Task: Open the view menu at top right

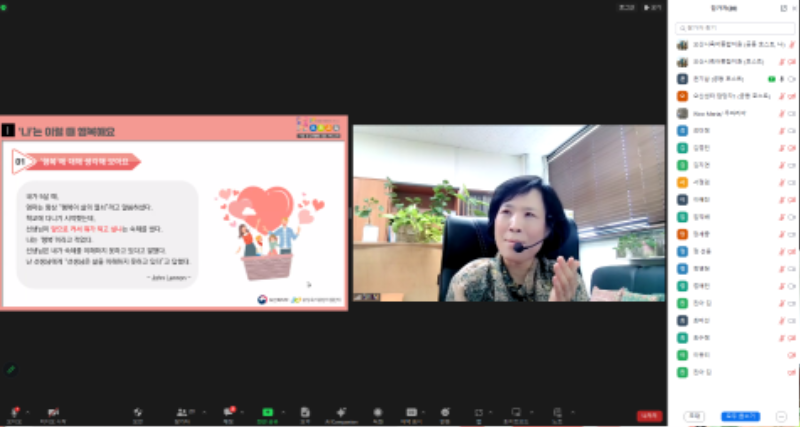Action: 651,7
